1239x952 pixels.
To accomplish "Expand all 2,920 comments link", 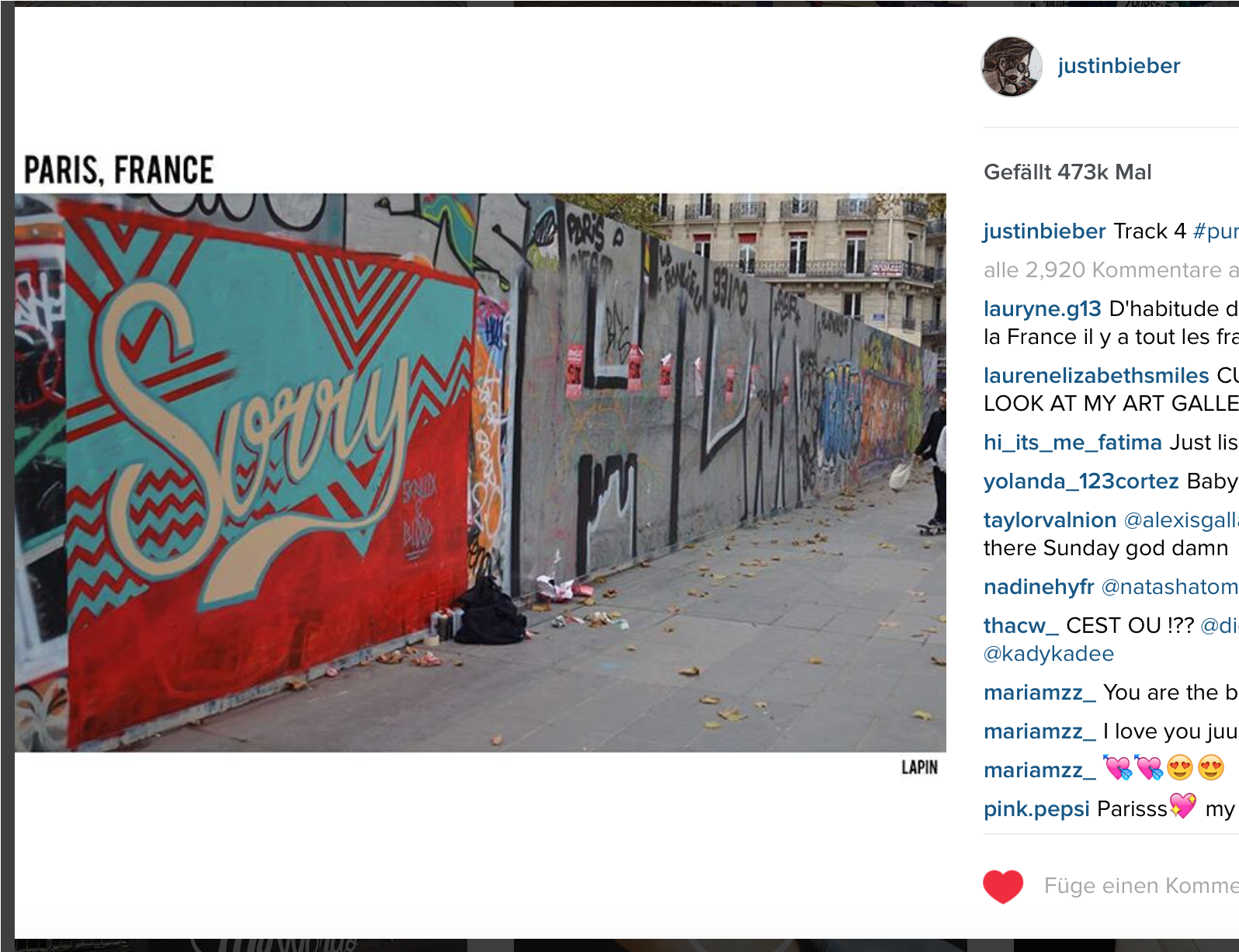I will pyautogui.click(x=1111, y=270).
